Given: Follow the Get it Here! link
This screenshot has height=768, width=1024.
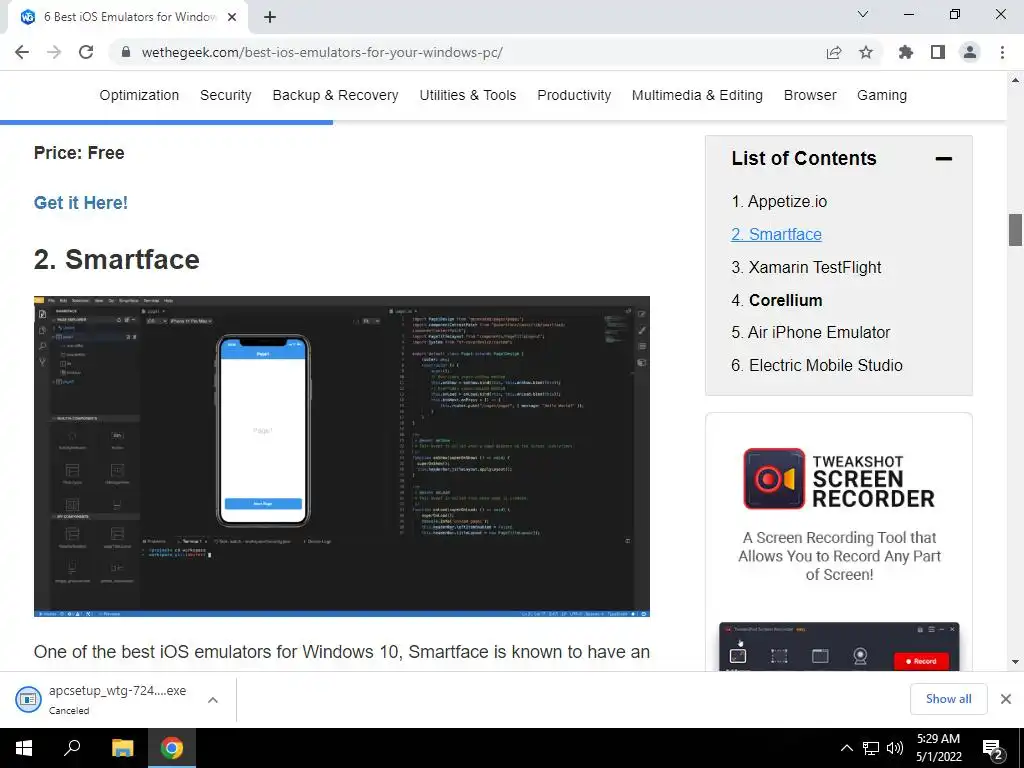Looking at the screenshot, I should tap(81, 202).
